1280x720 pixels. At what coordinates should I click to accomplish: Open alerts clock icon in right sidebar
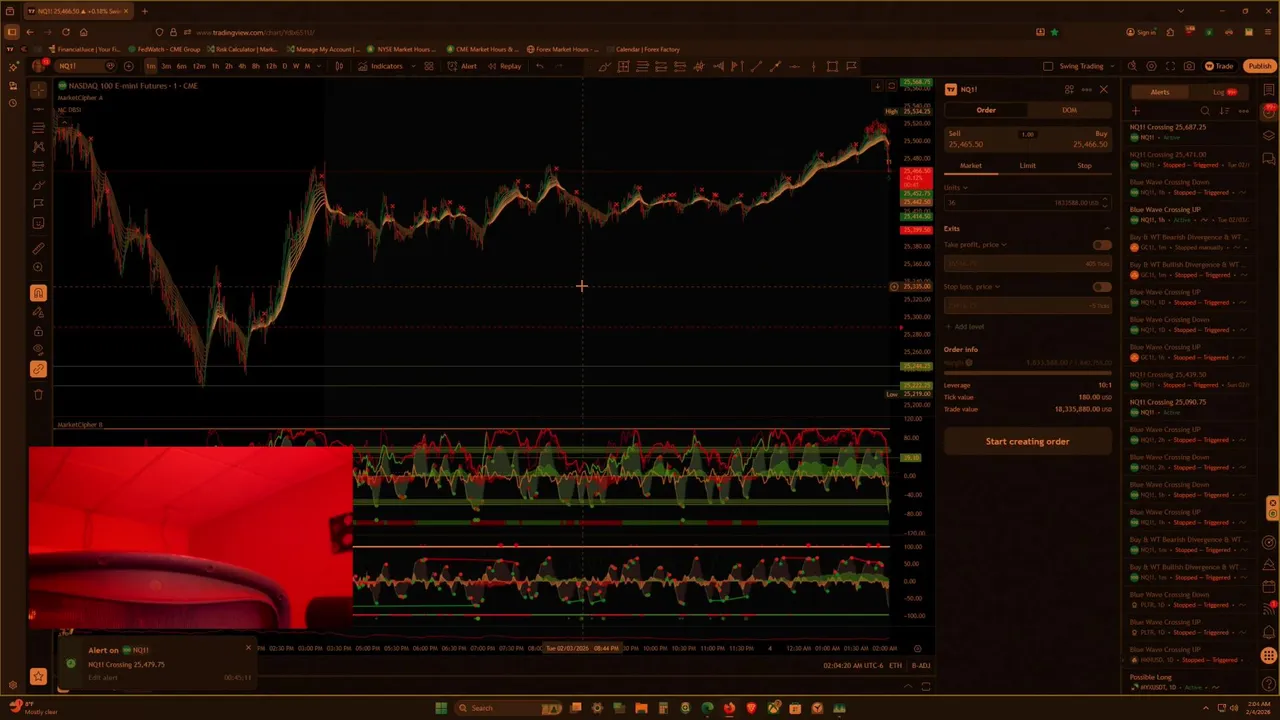[x=1269, y=112]
